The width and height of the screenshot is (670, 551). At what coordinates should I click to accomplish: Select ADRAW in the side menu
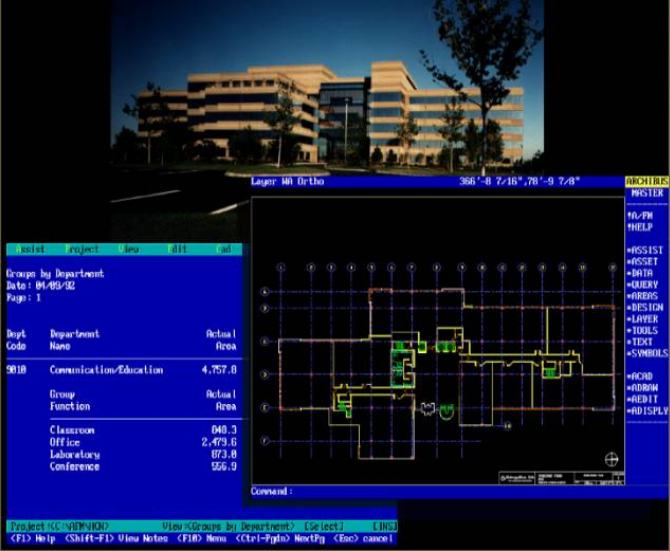point(642,388)
